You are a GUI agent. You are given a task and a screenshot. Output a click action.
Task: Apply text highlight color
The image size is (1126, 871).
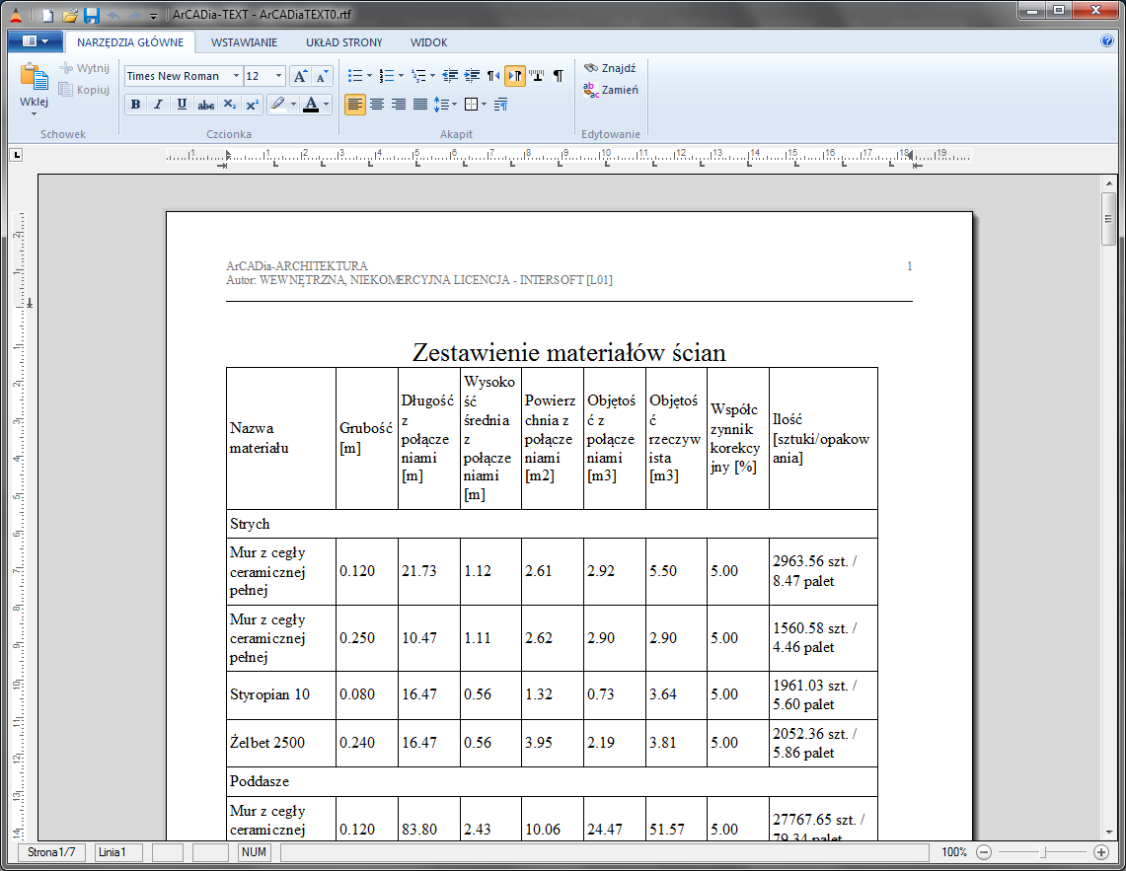coord(278,105)
